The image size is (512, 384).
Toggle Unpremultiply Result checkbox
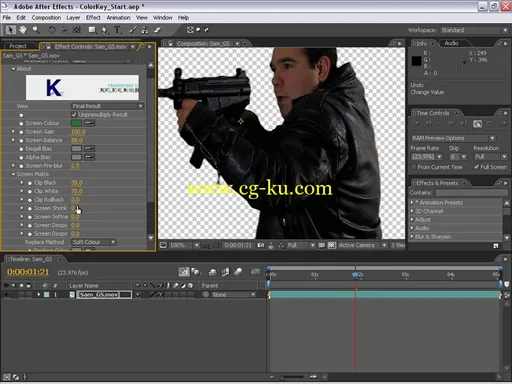74,115
